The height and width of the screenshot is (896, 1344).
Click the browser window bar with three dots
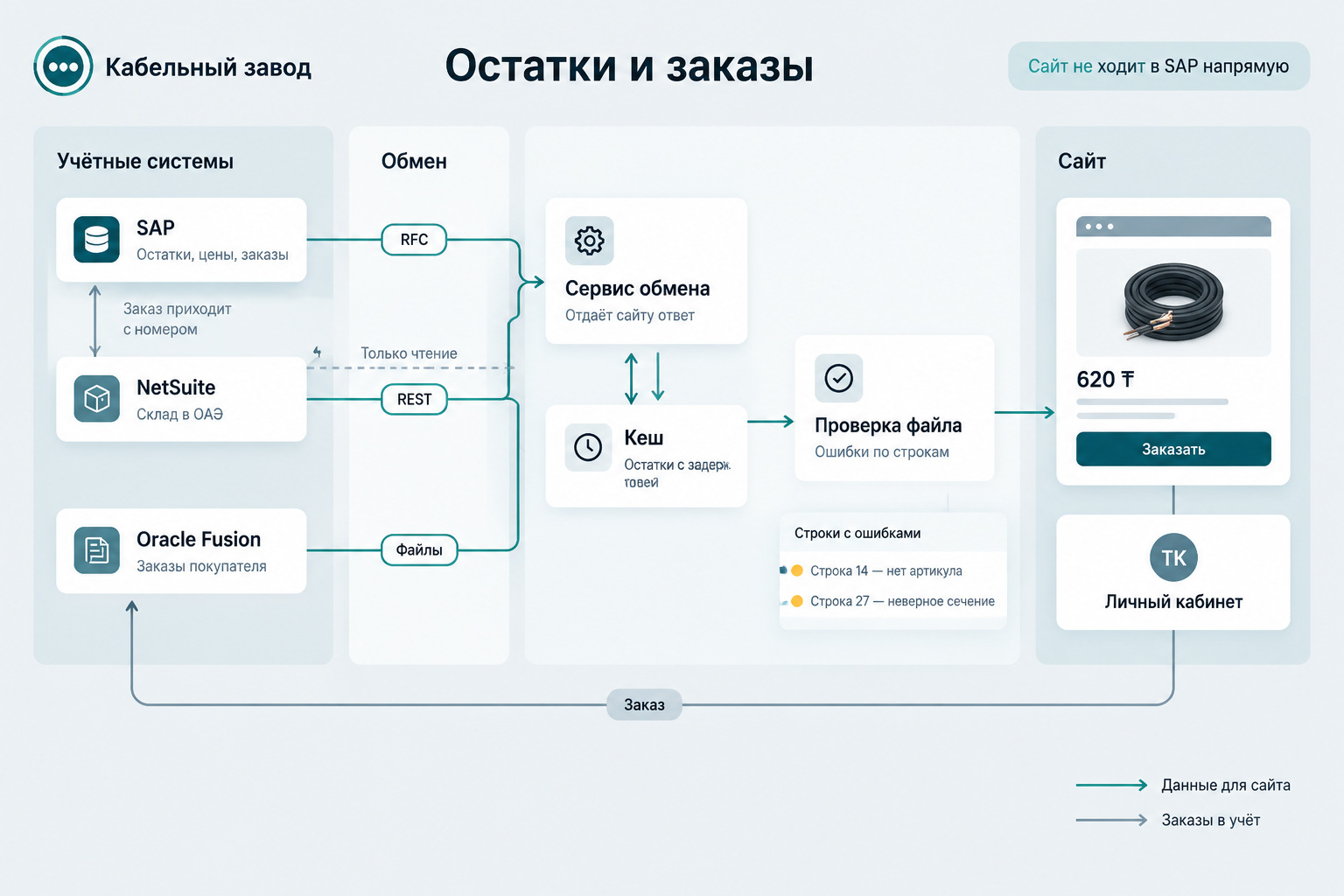[x=1173, y=227]
